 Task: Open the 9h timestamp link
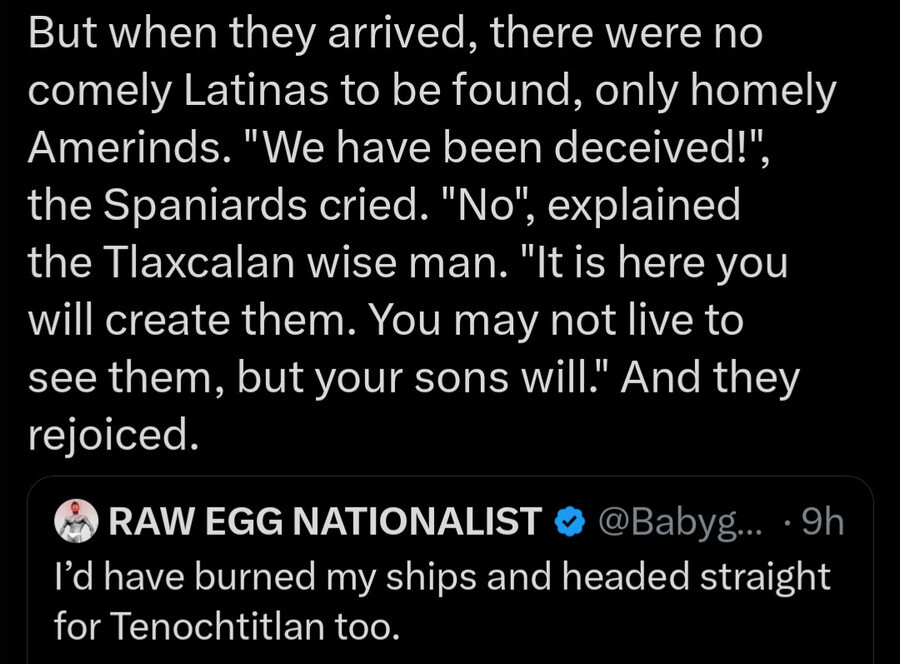click(823, 522)
